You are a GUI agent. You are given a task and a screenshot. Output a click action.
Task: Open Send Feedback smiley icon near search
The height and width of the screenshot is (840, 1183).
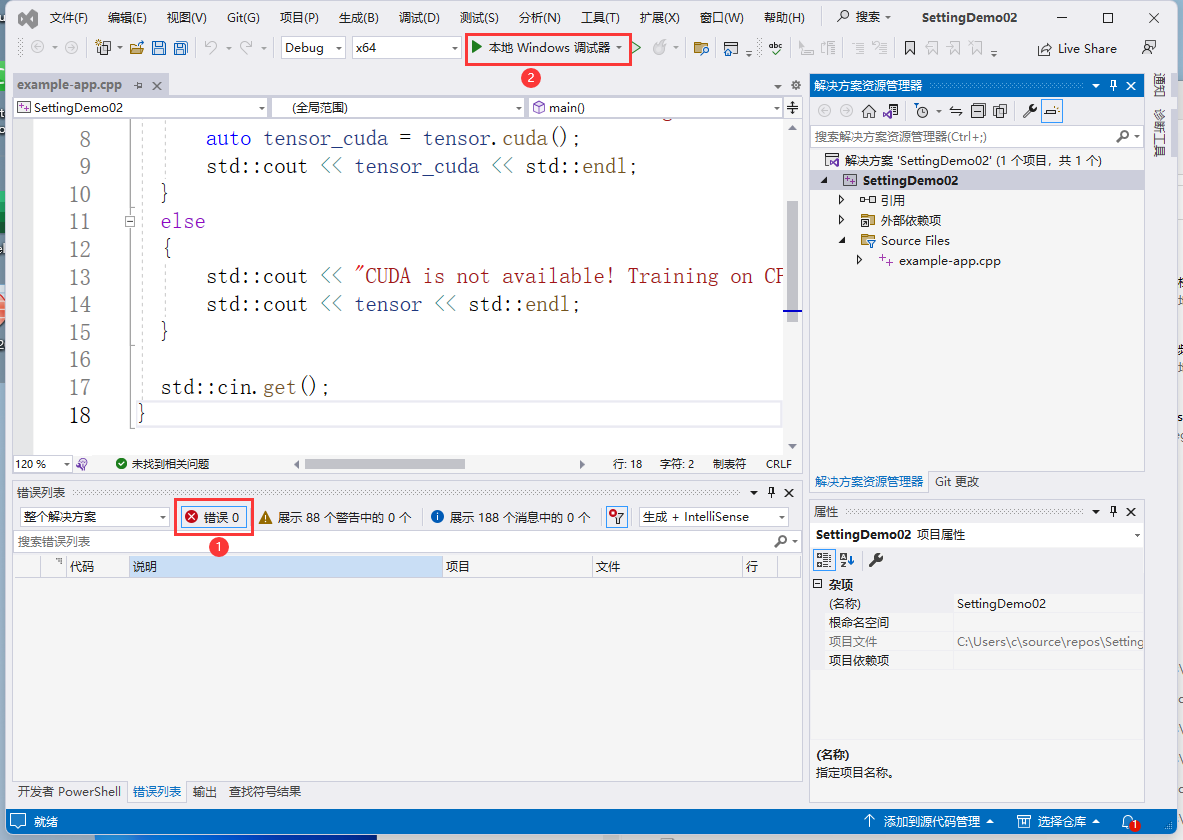[1149, 47]
